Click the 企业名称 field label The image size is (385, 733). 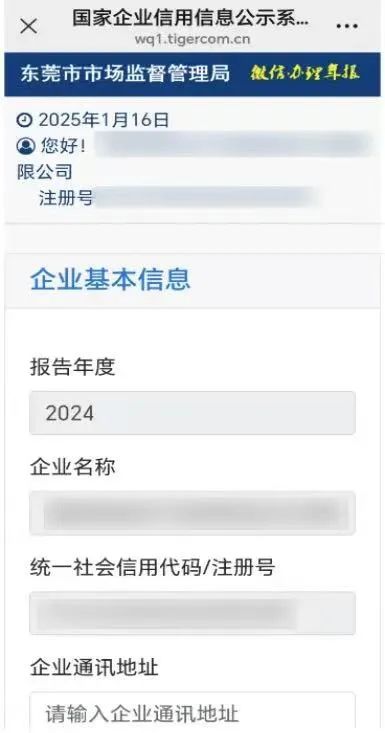(x=72, y=467)
